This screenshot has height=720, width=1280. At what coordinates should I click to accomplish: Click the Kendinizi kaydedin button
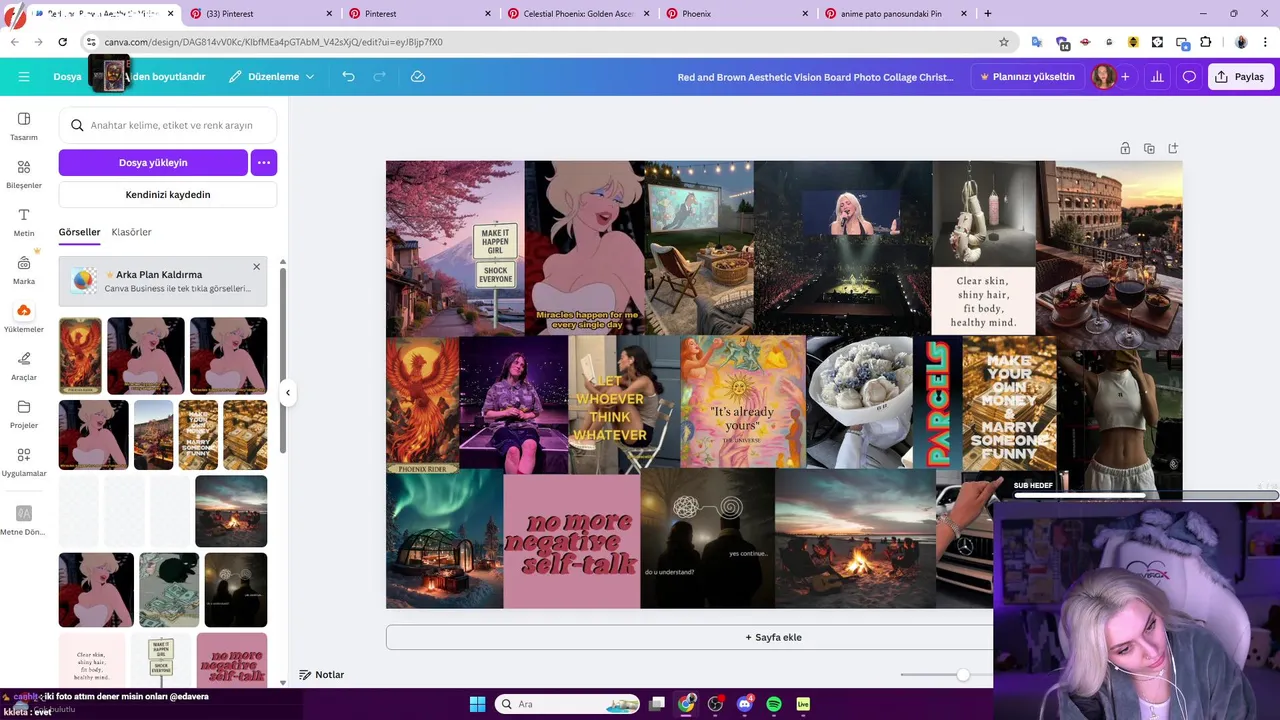click(168, 194)
